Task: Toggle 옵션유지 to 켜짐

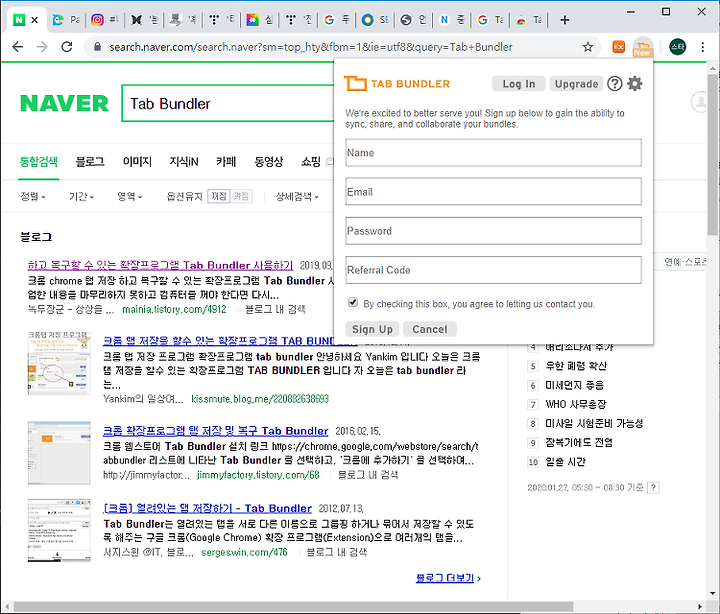Action: (x=241, y=197)
